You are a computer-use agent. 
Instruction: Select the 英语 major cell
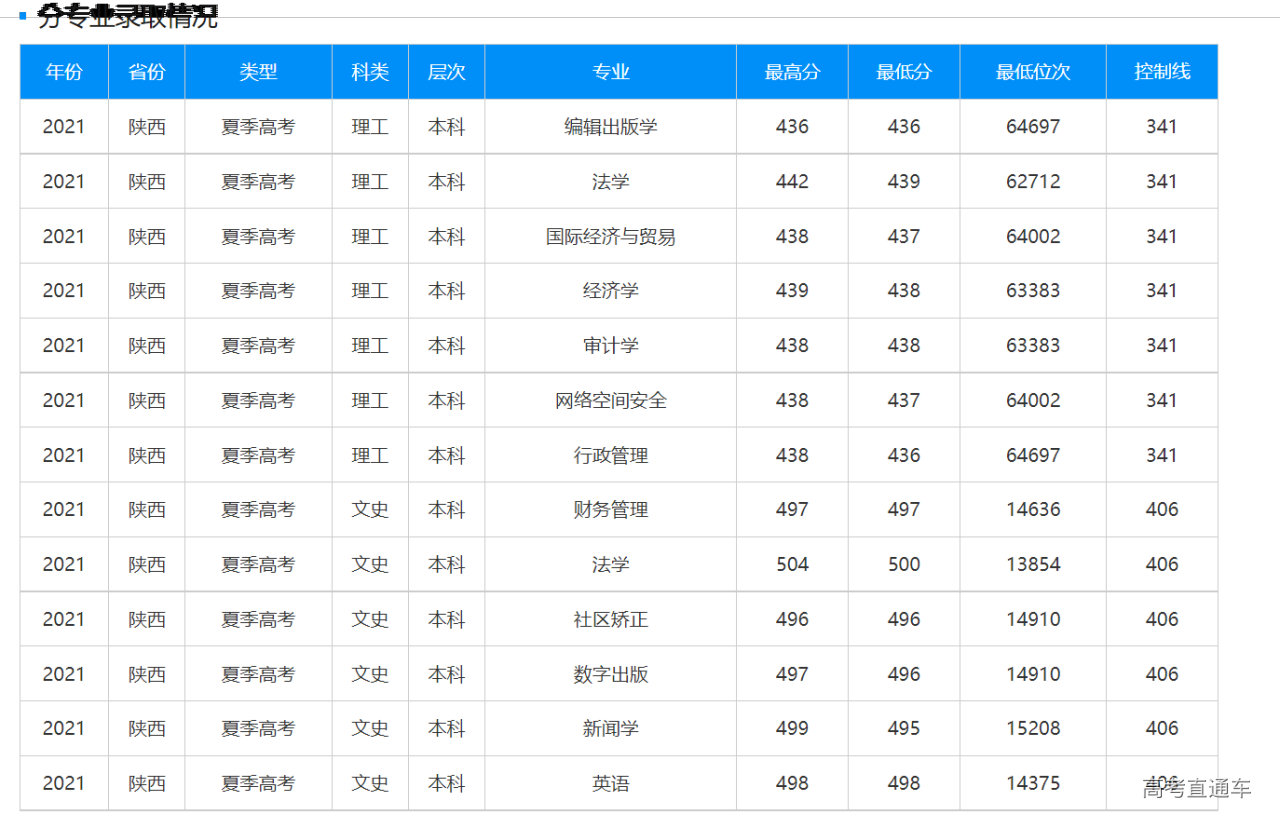click(610, 784)
